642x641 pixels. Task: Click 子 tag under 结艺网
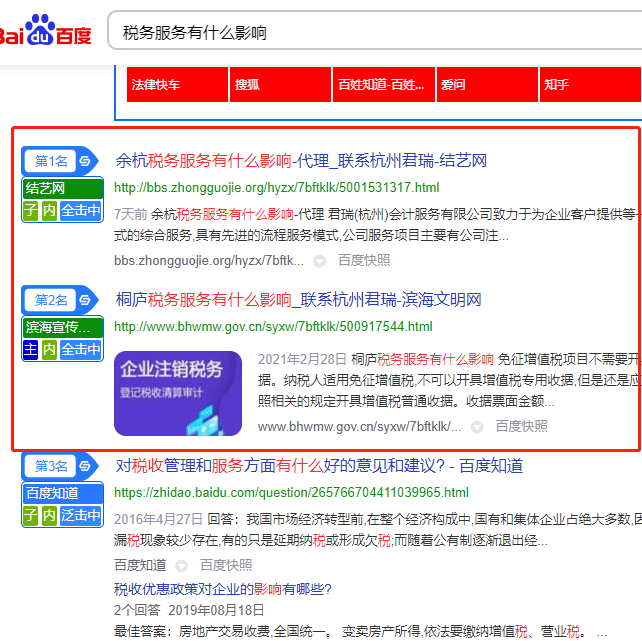tap(30, 211)
